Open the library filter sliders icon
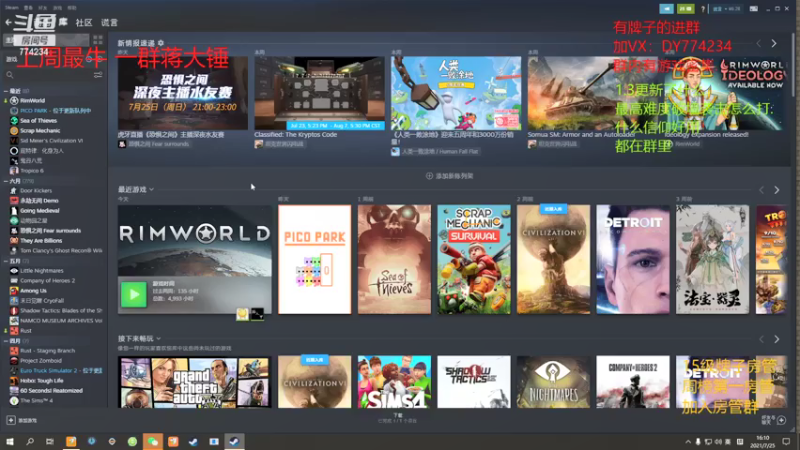The width and height of the screenshot is (800, 450). [98, 75]
